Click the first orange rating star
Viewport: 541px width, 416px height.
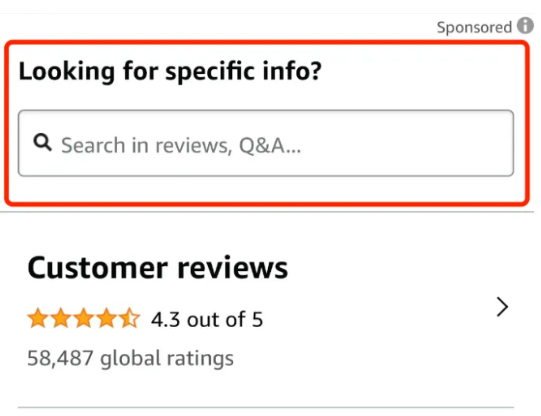(38, 318)
